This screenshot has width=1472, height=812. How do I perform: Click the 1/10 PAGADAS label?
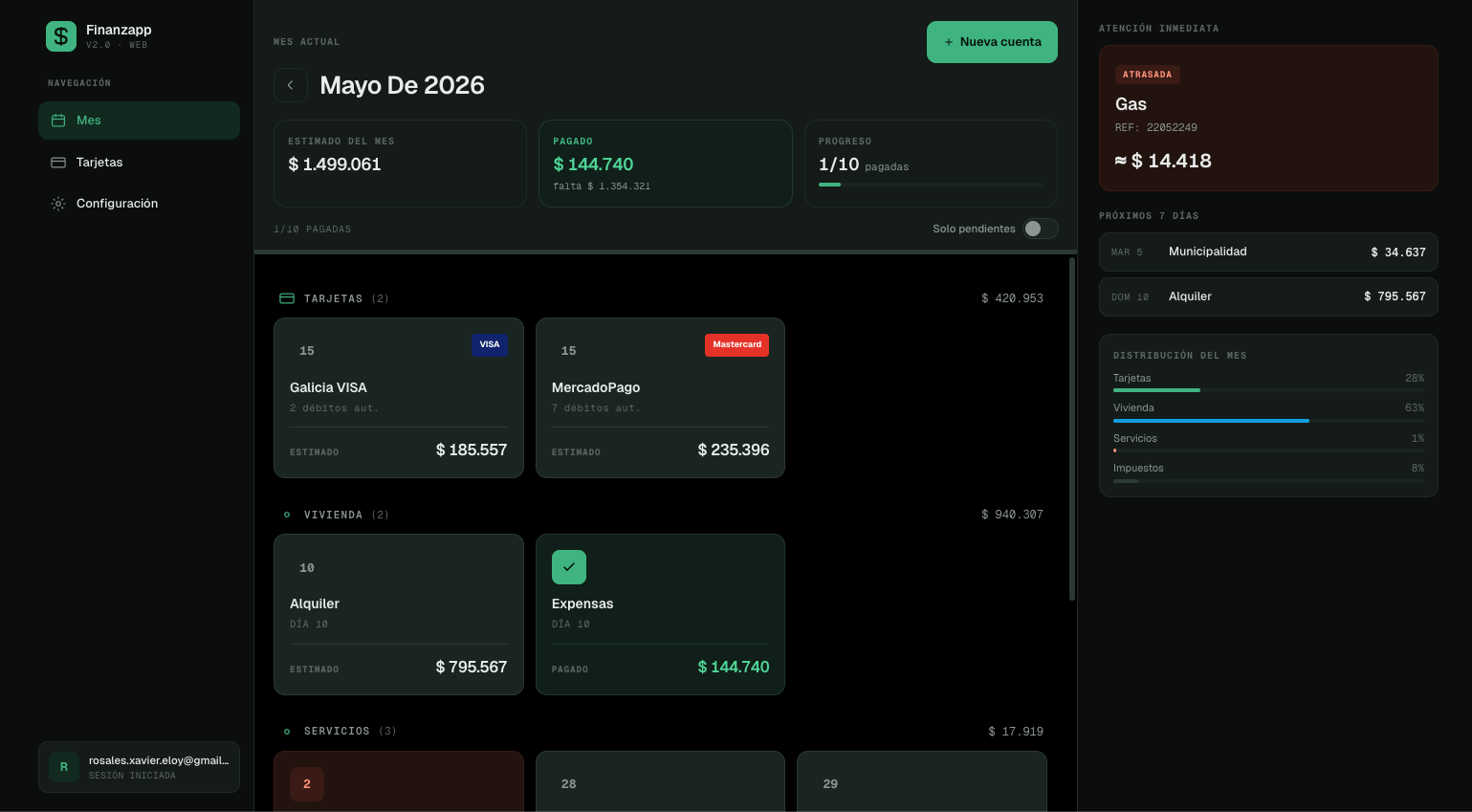312,230
